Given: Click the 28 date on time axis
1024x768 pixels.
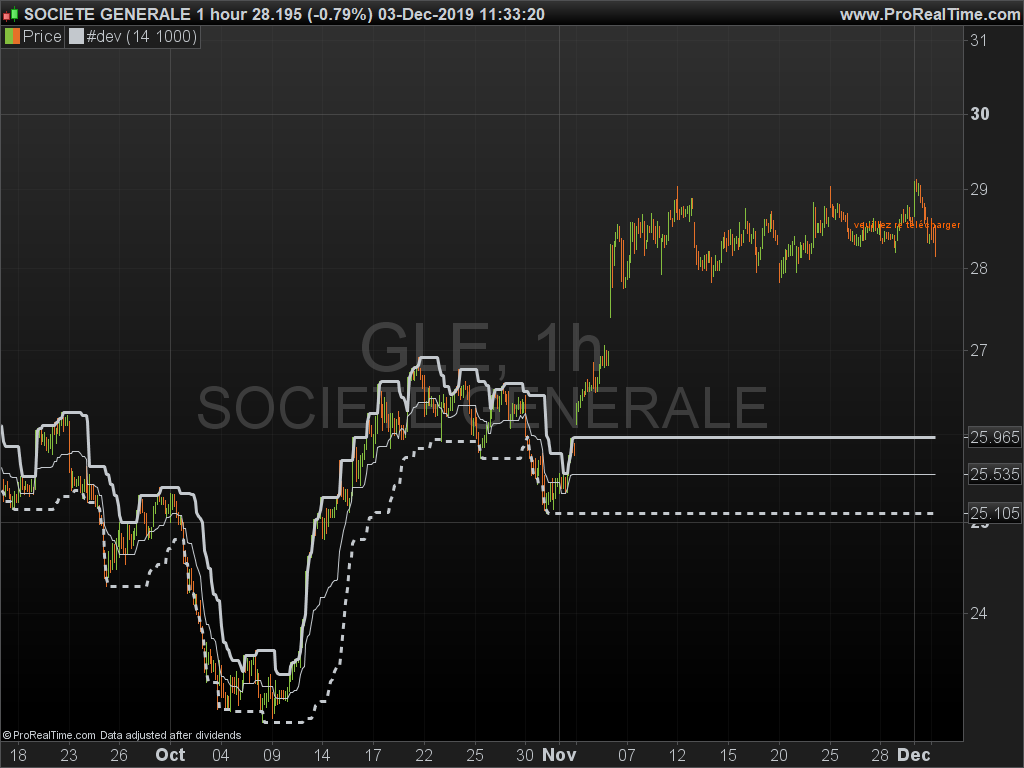Looking at the screenshot, I should tap(880, 756).
